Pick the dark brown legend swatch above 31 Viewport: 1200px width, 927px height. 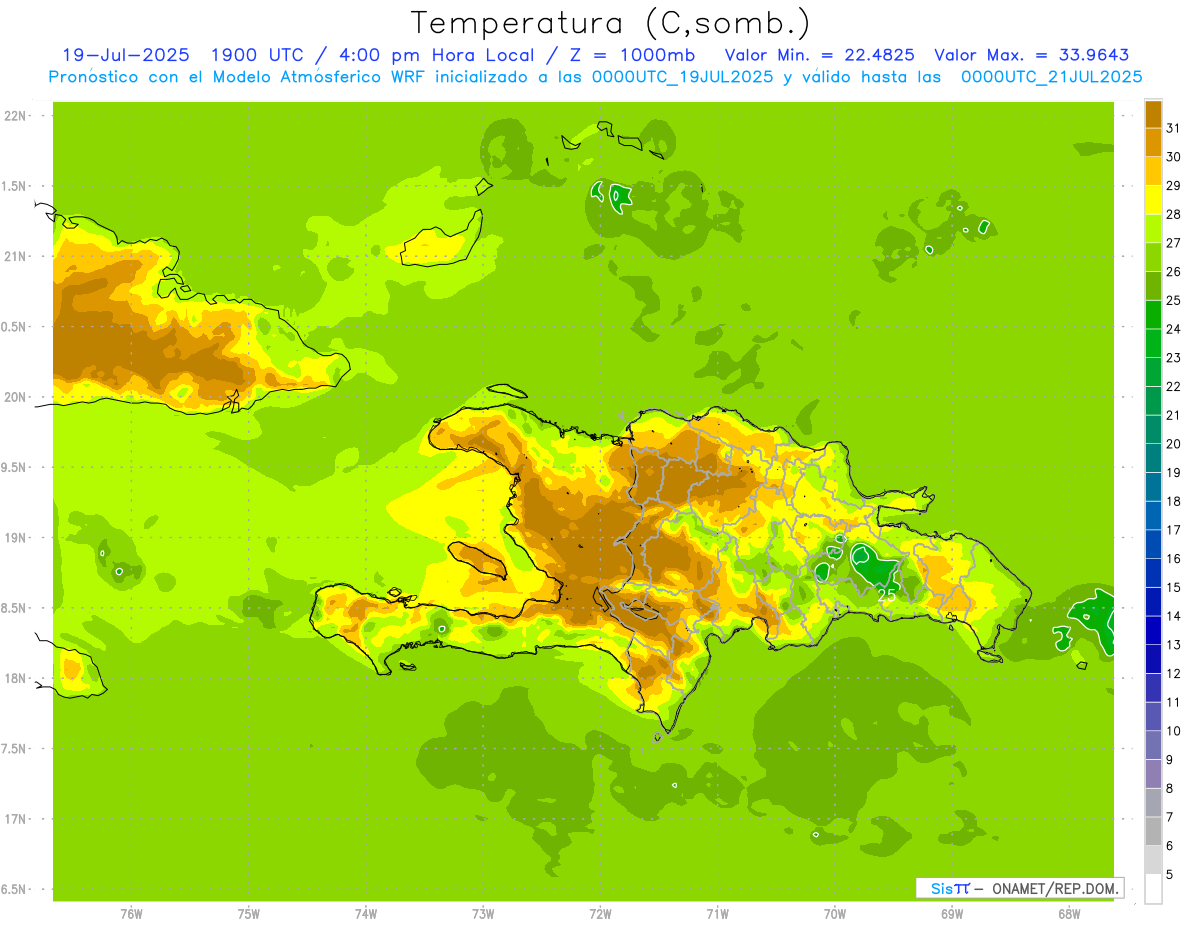coord(1153,114)
